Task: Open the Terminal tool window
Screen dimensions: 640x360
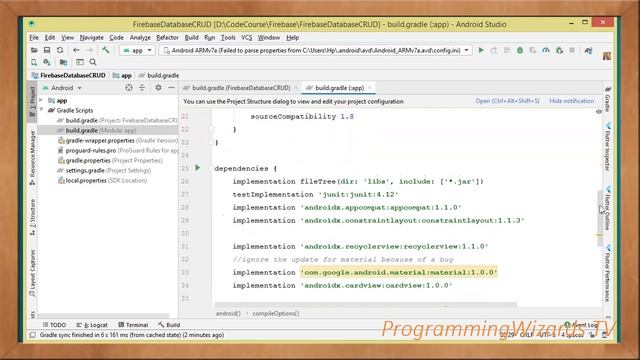Action: coord(133,325)
